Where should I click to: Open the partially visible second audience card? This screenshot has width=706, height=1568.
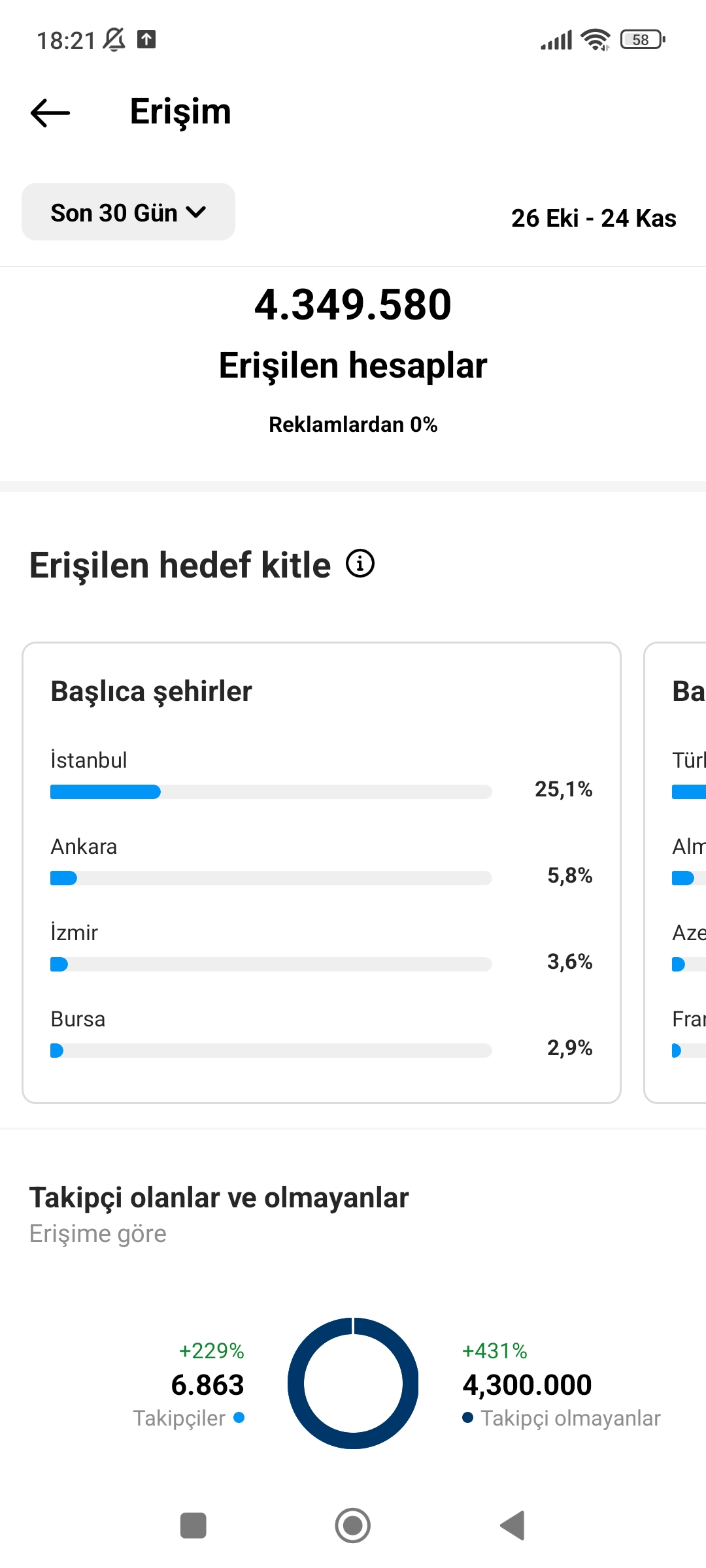point(675,873)
